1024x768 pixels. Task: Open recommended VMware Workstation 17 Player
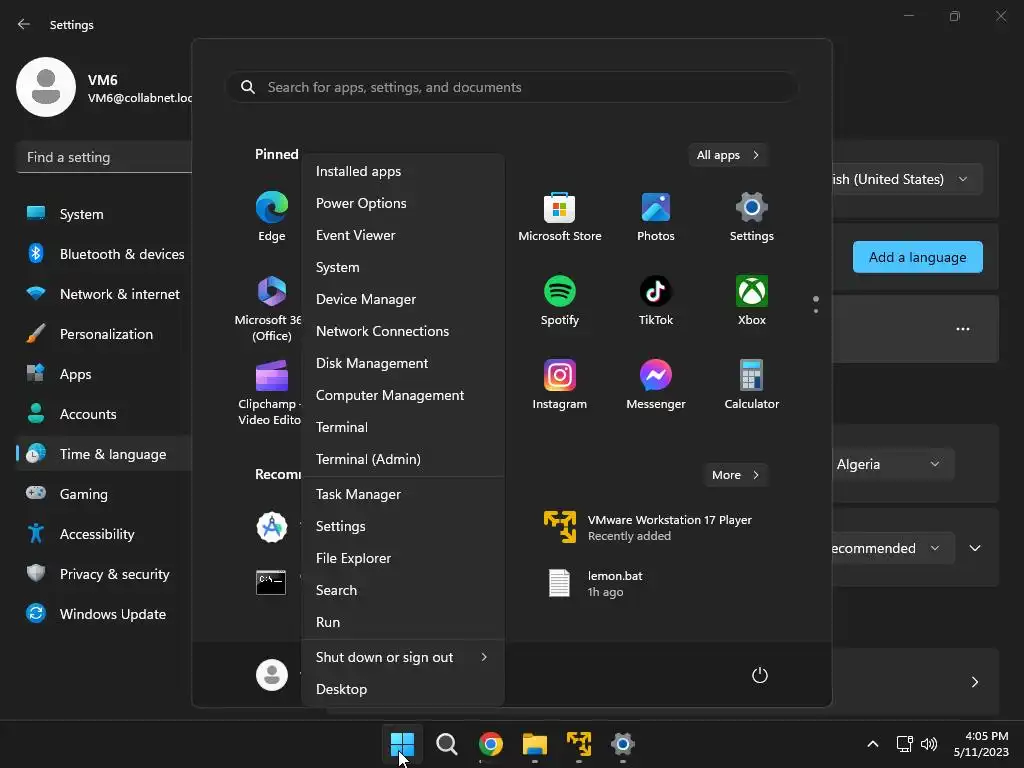coord(648,527)
